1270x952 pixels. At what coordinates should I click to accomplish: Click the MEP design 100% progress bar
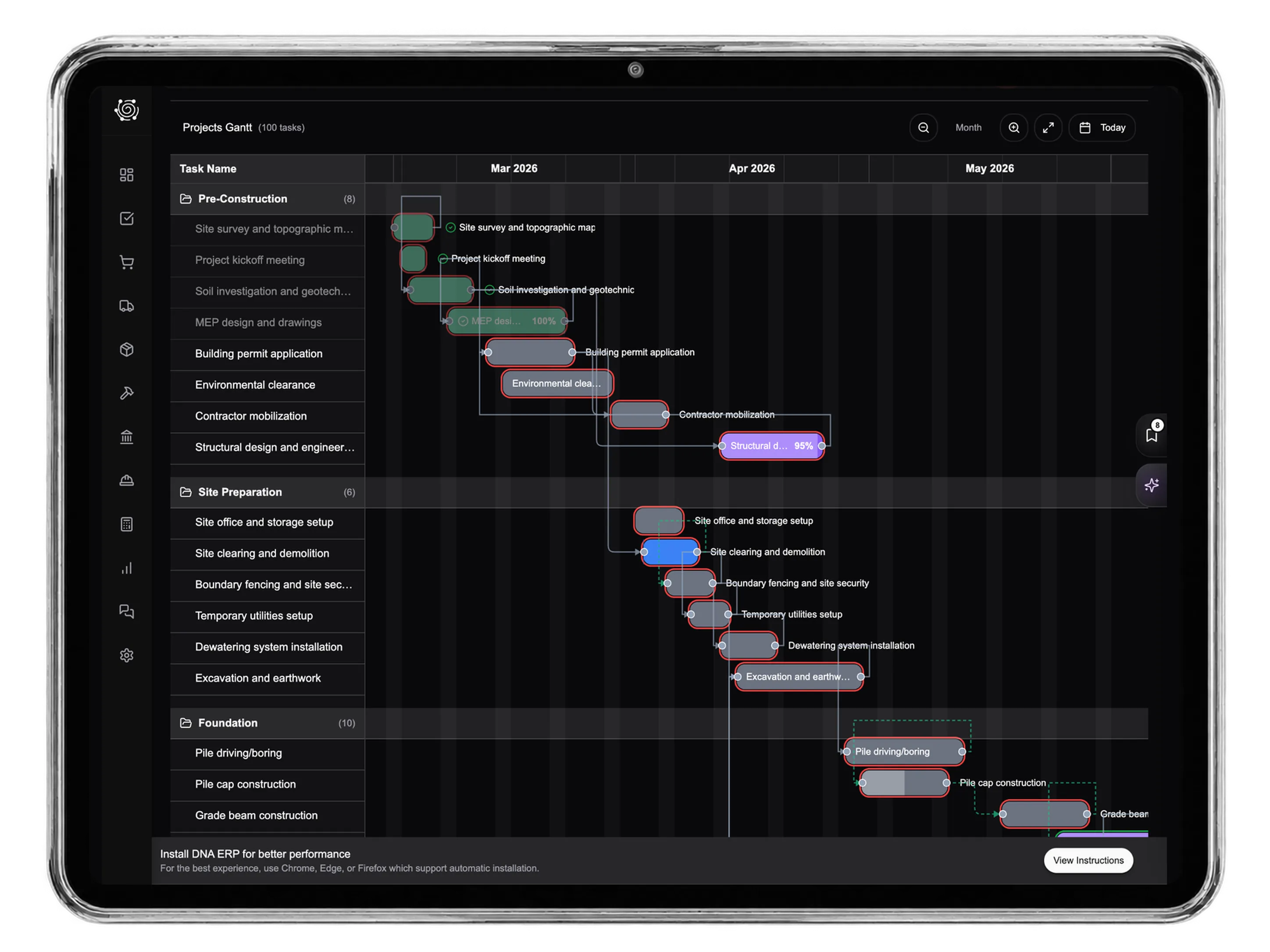point(507,321)
